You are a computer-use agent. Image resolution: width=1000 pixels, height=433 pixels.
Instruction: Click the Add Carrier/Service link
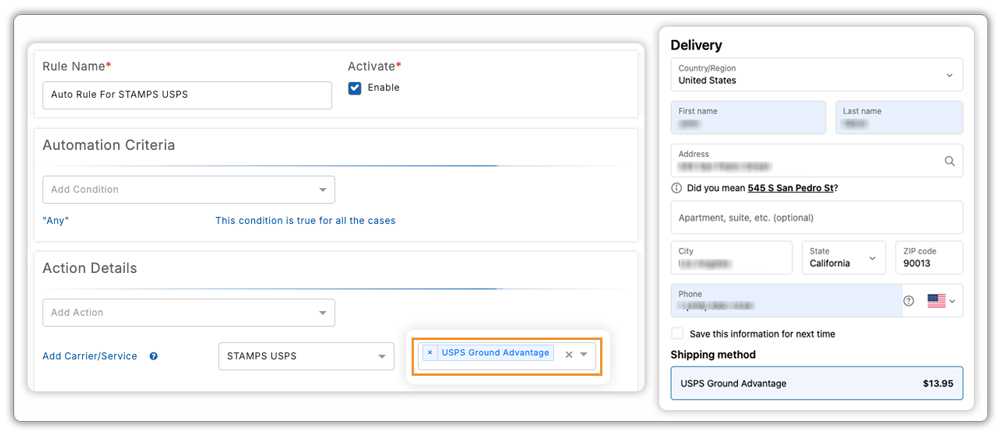[90, 356]
